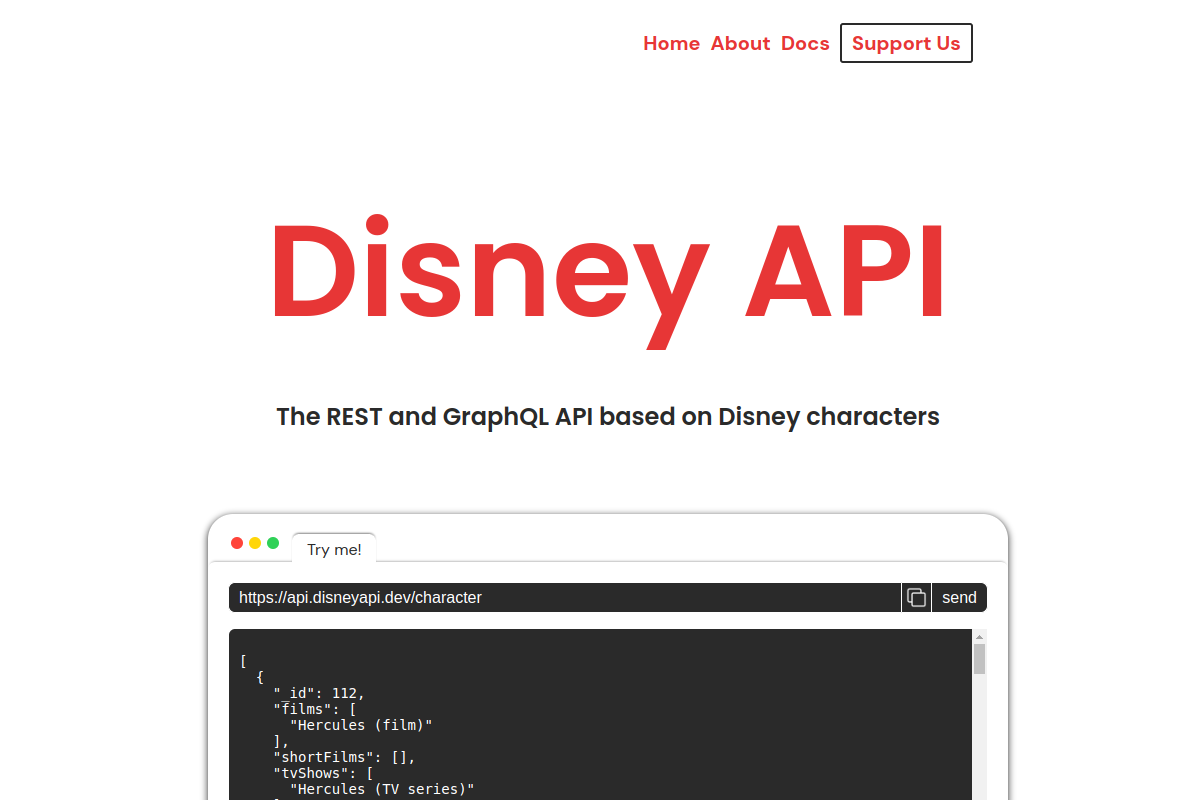Click the response panel scrollbar thumb
This screenshot has width=1200, height=800.
click(980, 659)
